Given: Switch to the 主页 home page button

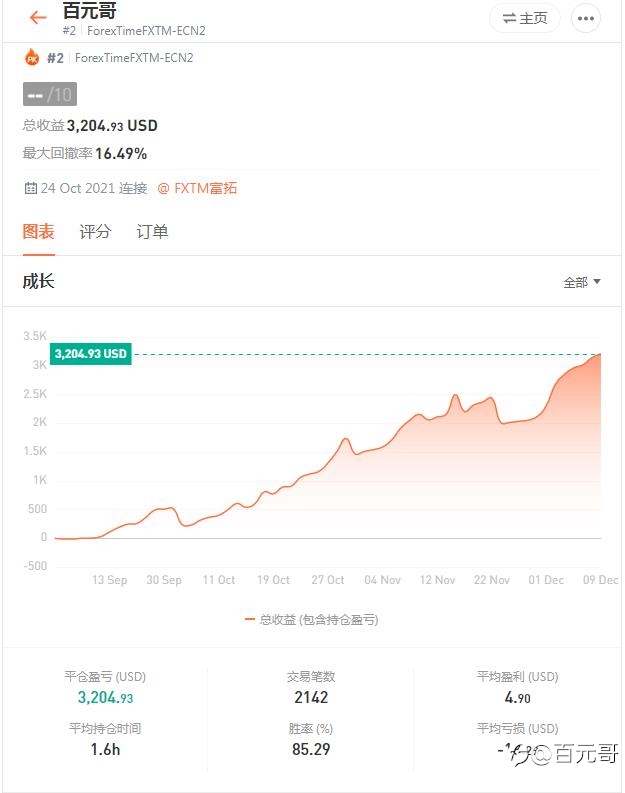Looking at the screenshot, I should [525, 19].
